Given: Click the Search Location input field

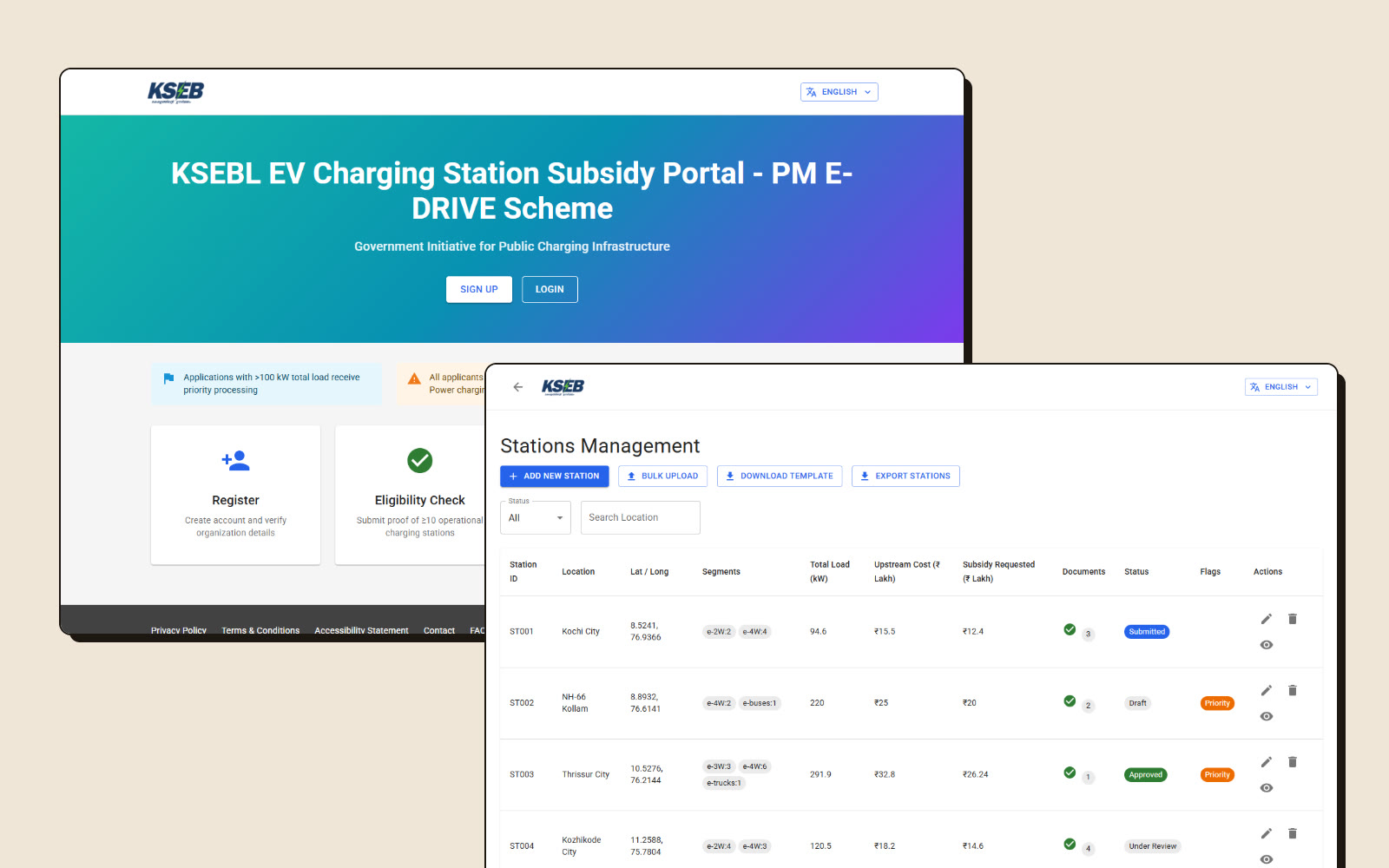Looking at the screenshot, I should point(641,517).
